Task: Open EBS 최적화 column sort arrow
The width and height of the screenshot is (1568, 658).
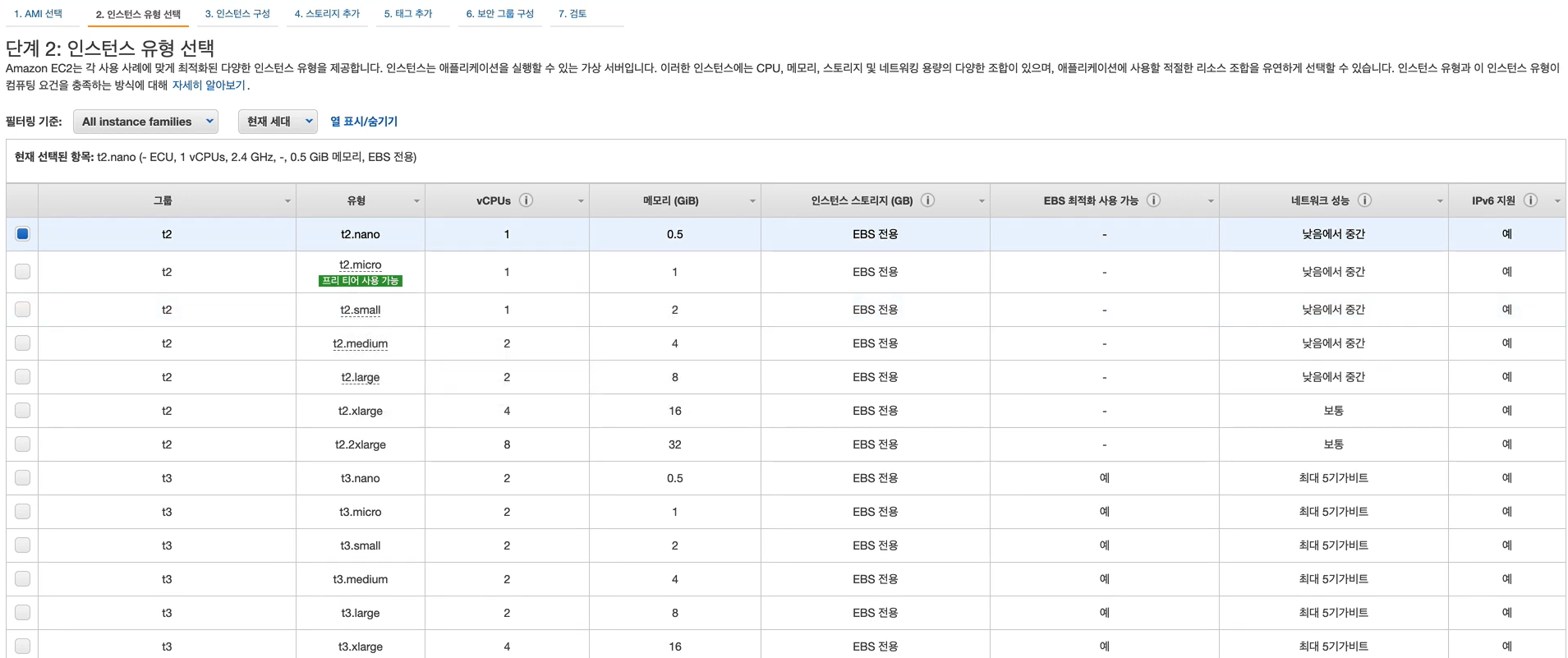Action: tap(1211, 201)
